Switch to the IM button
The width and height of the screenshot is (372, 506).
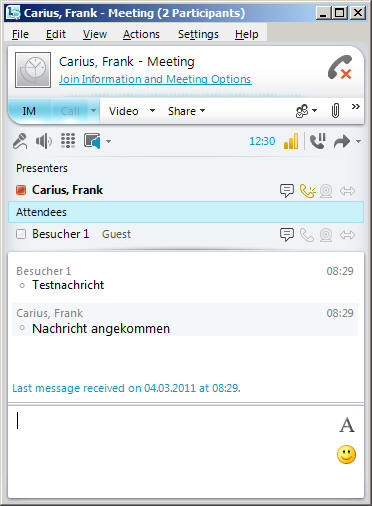coord(29,111)
